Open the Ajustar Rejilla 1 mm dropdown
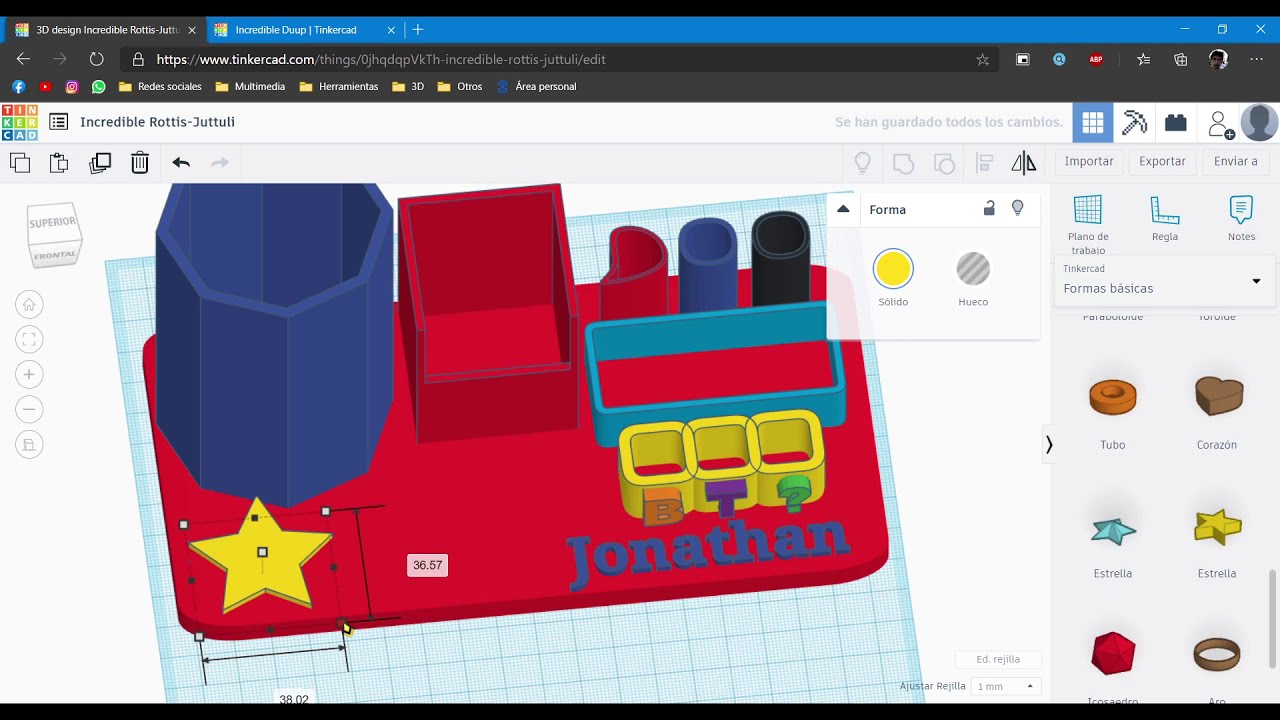The image size is (1280, 720). pyautogui.click(x=1006, y=686)
